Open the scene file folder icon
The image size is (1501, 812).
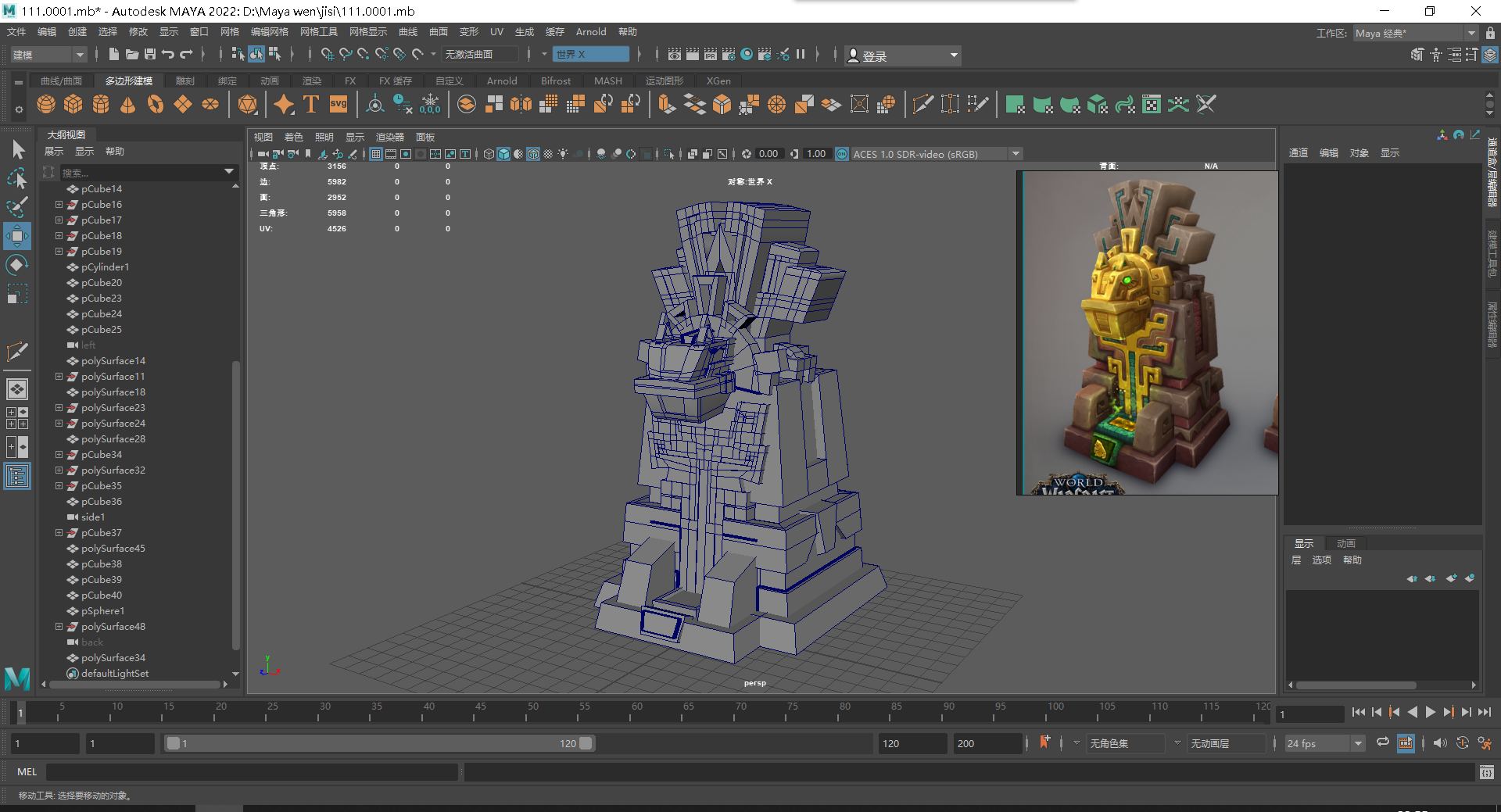(132, 54)
